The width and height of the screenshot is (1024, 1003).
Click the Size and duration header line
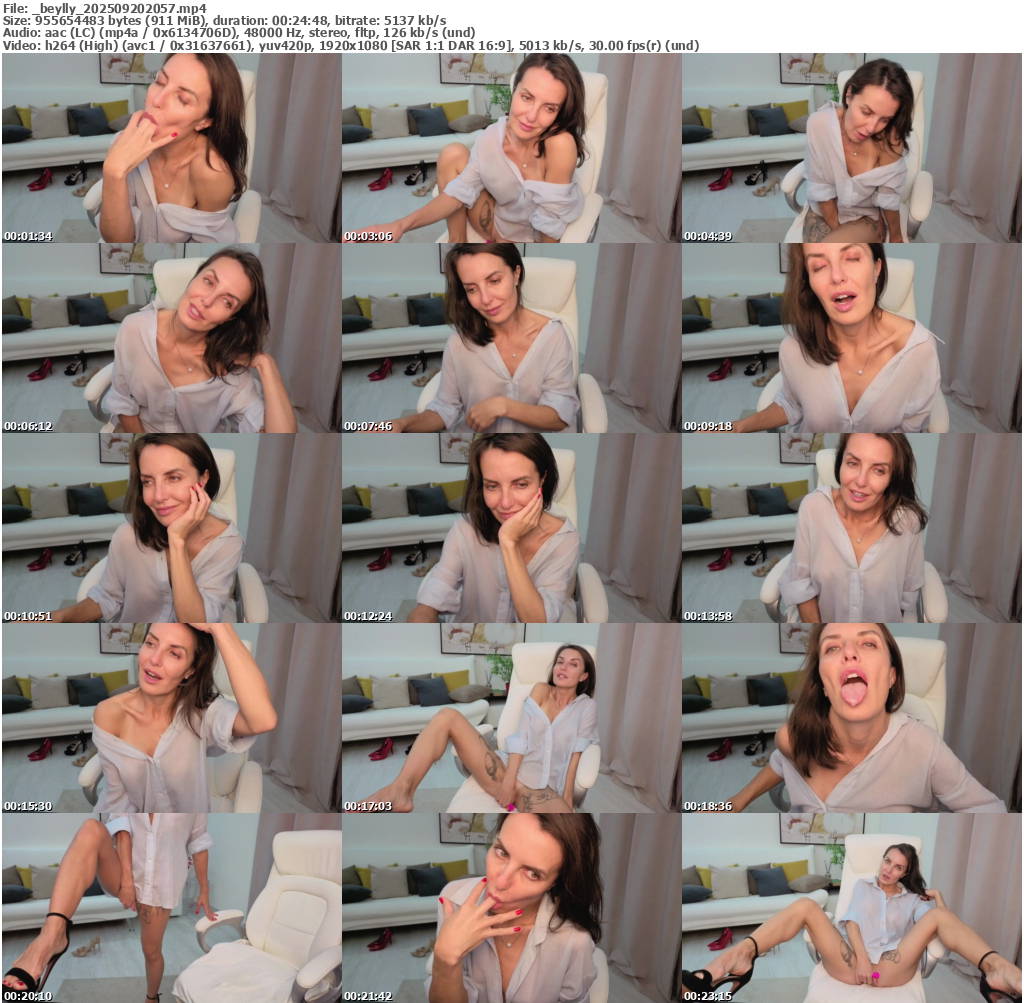pyautogui.click(x=224, y=20)
